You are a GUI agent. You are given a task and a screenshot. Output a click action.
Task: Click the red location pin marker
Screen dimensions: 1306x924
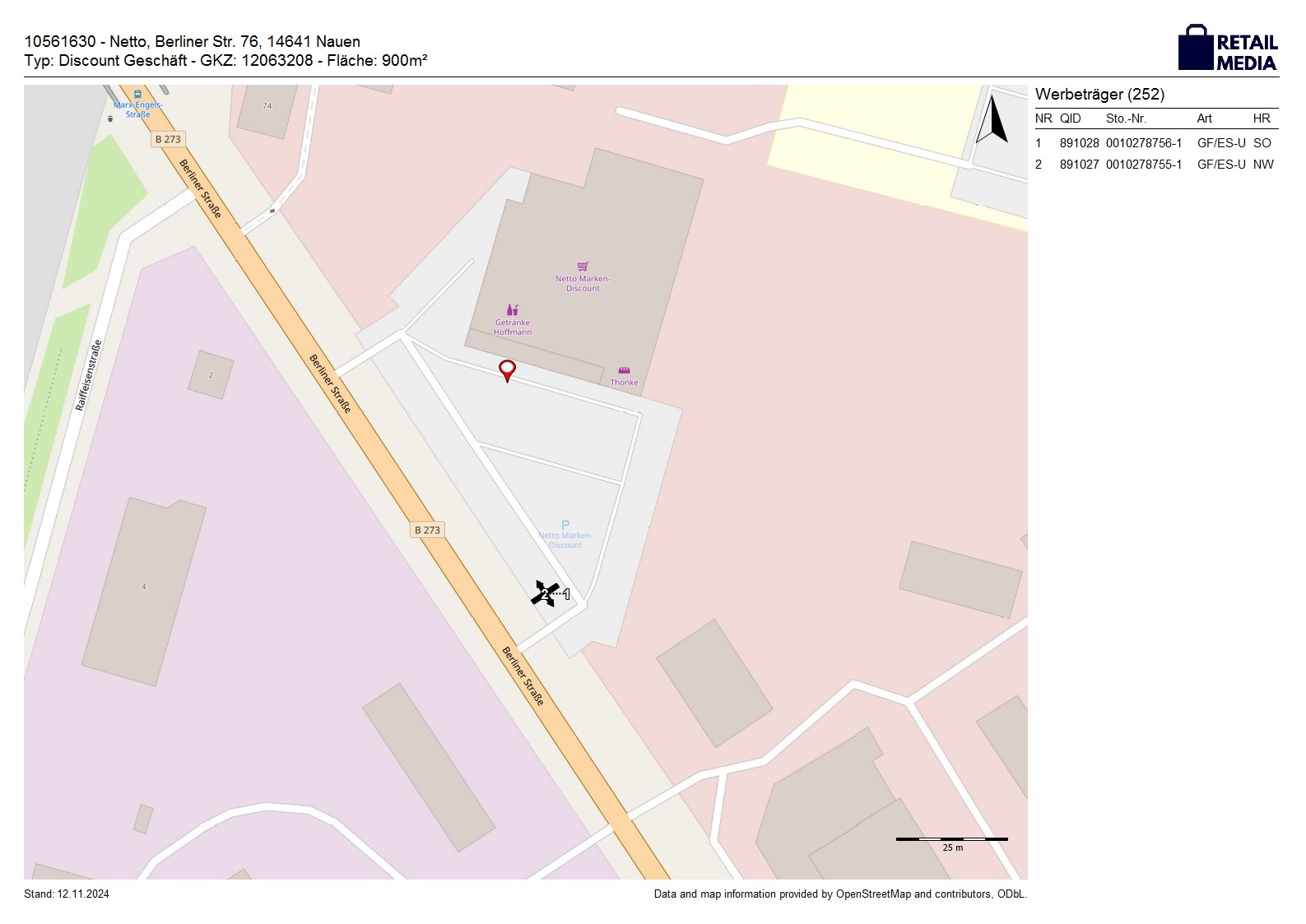coord(507,370)
